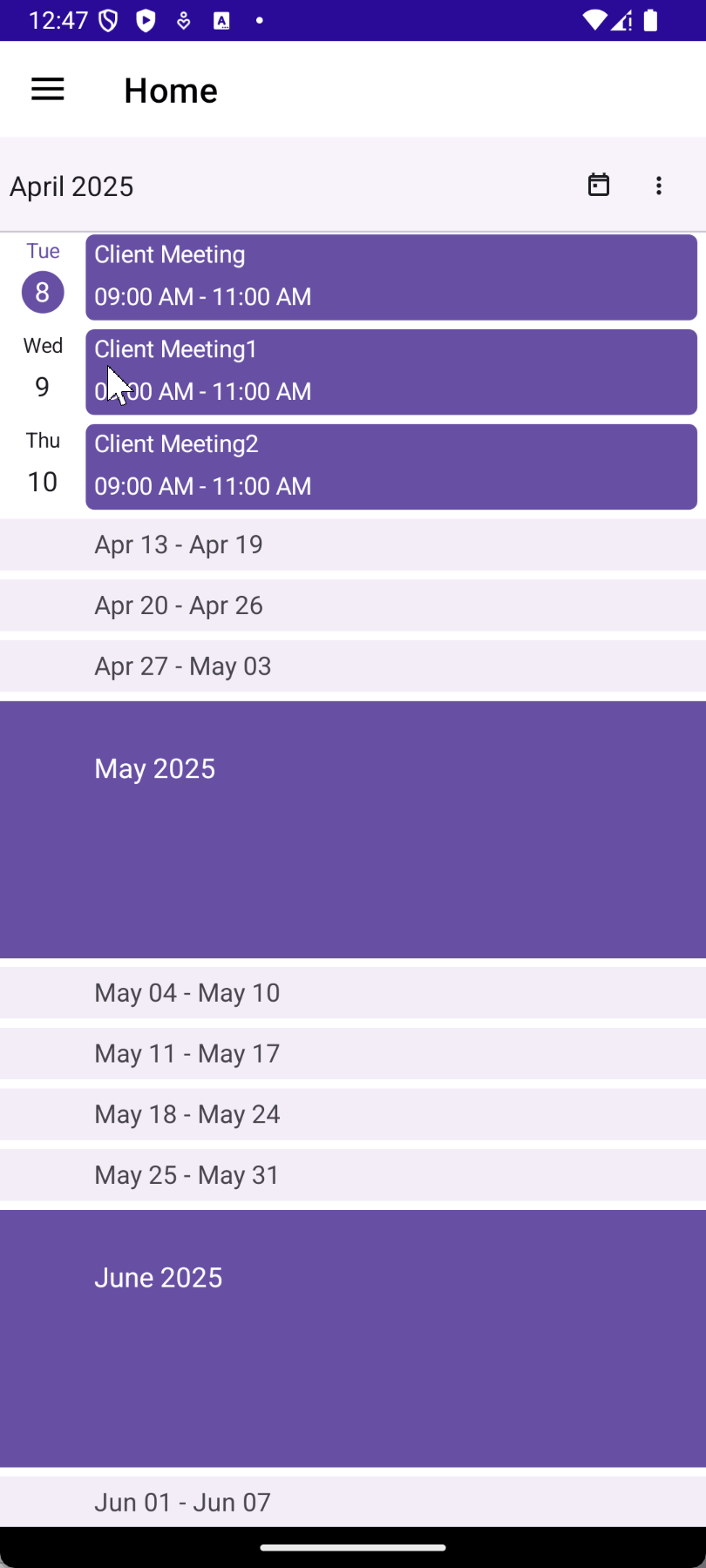
Task: Open the Client Meeting appointment
Action: (390, 277)
